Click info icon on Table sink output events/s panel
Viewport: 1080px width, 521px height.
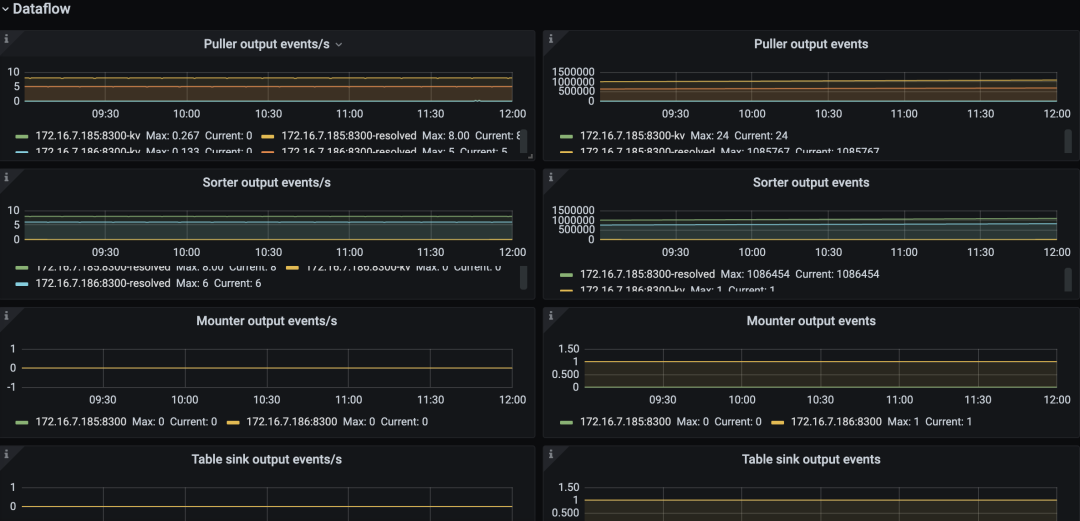coord(6,453)
